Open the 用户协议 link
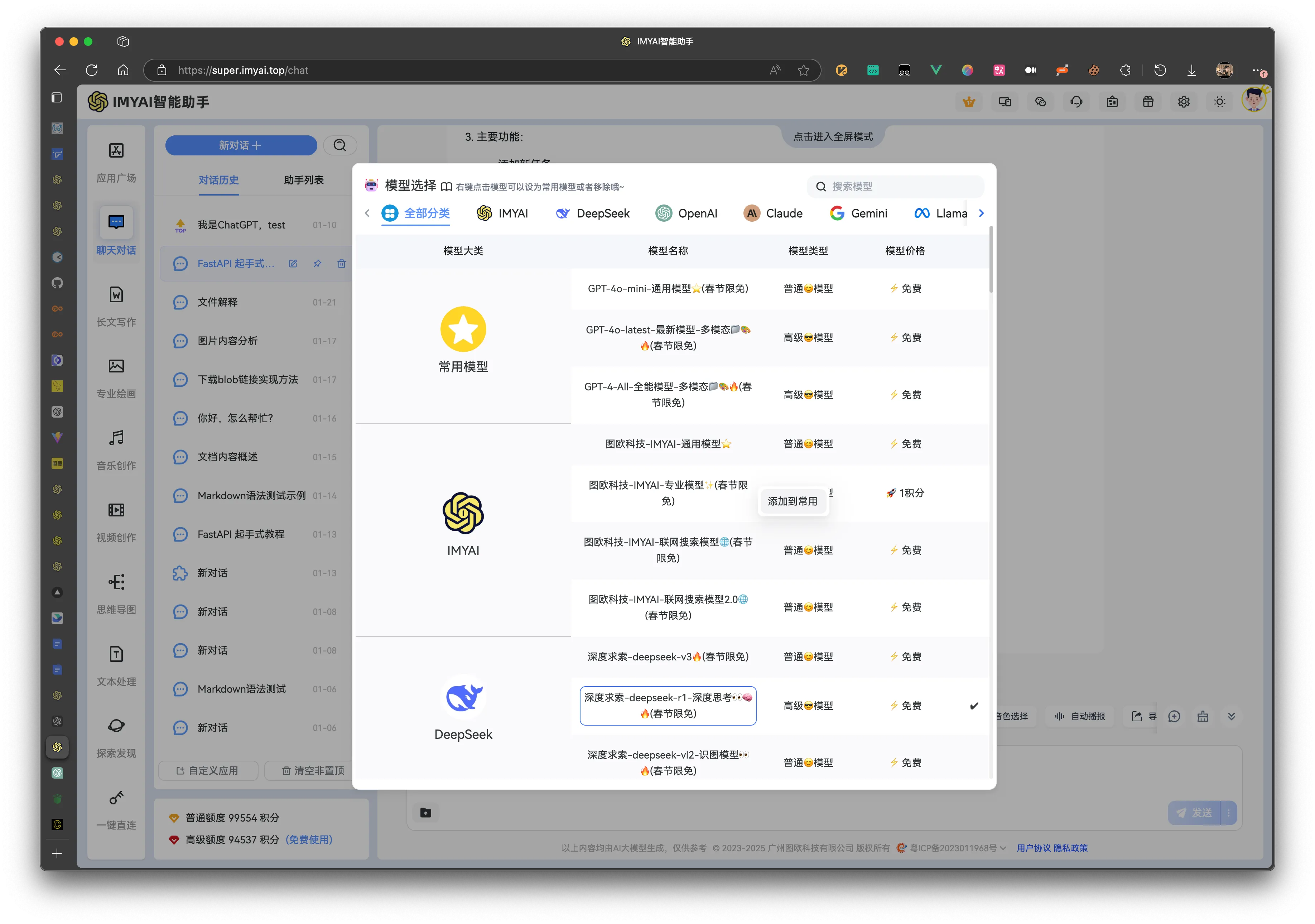This screenshot has height=924, width=1315. pyautogui.click(x=1034, y=848)
